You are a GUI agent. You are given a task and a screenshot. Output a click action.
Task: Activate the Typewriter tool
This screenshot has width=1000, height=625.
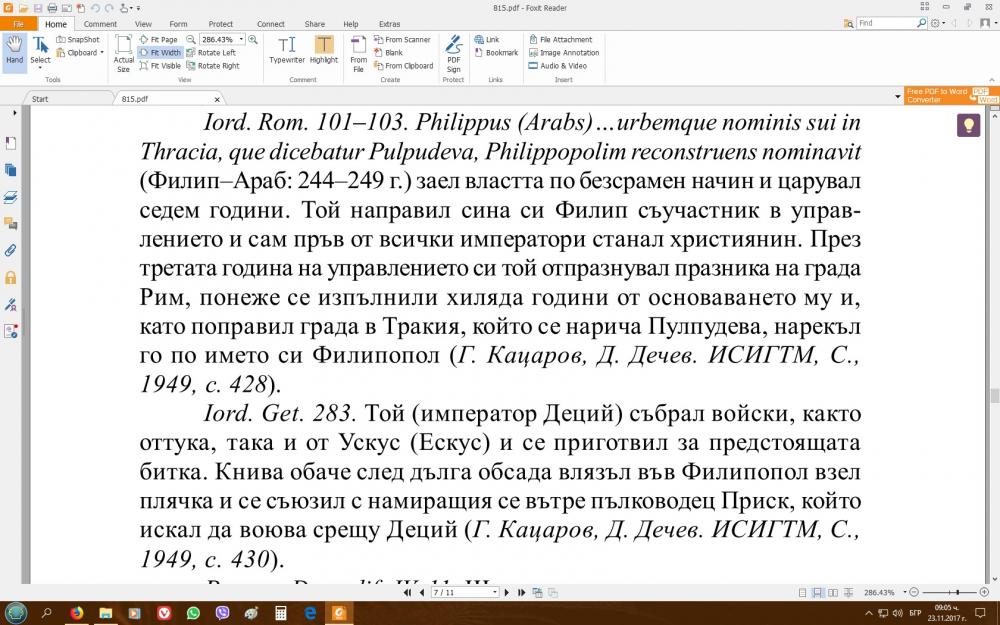pos(287,50)
